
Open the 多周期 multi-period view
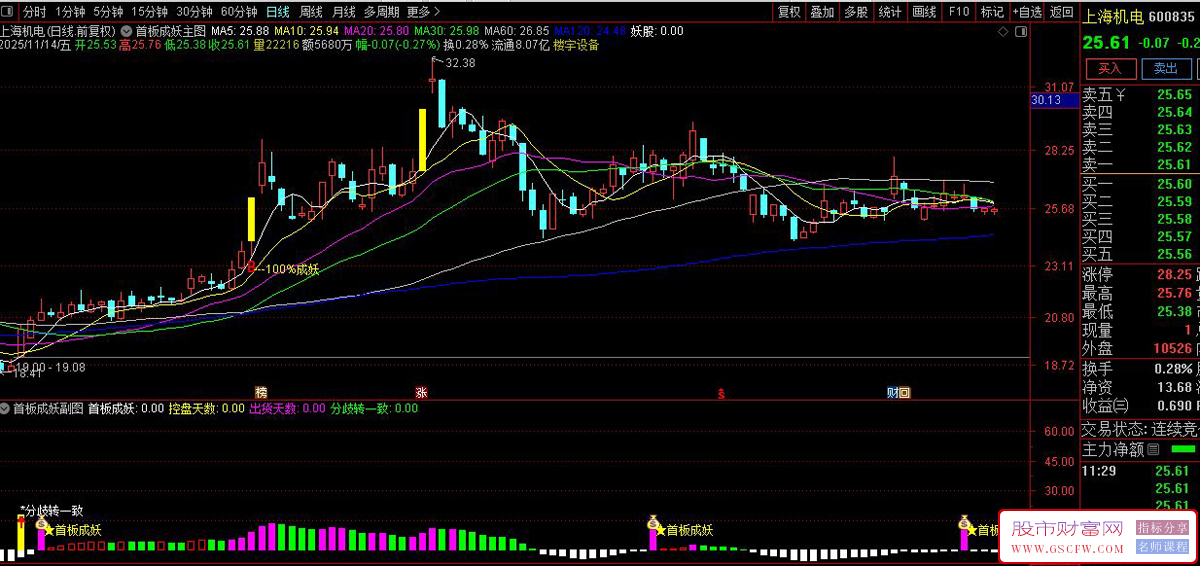coord(381,12)
